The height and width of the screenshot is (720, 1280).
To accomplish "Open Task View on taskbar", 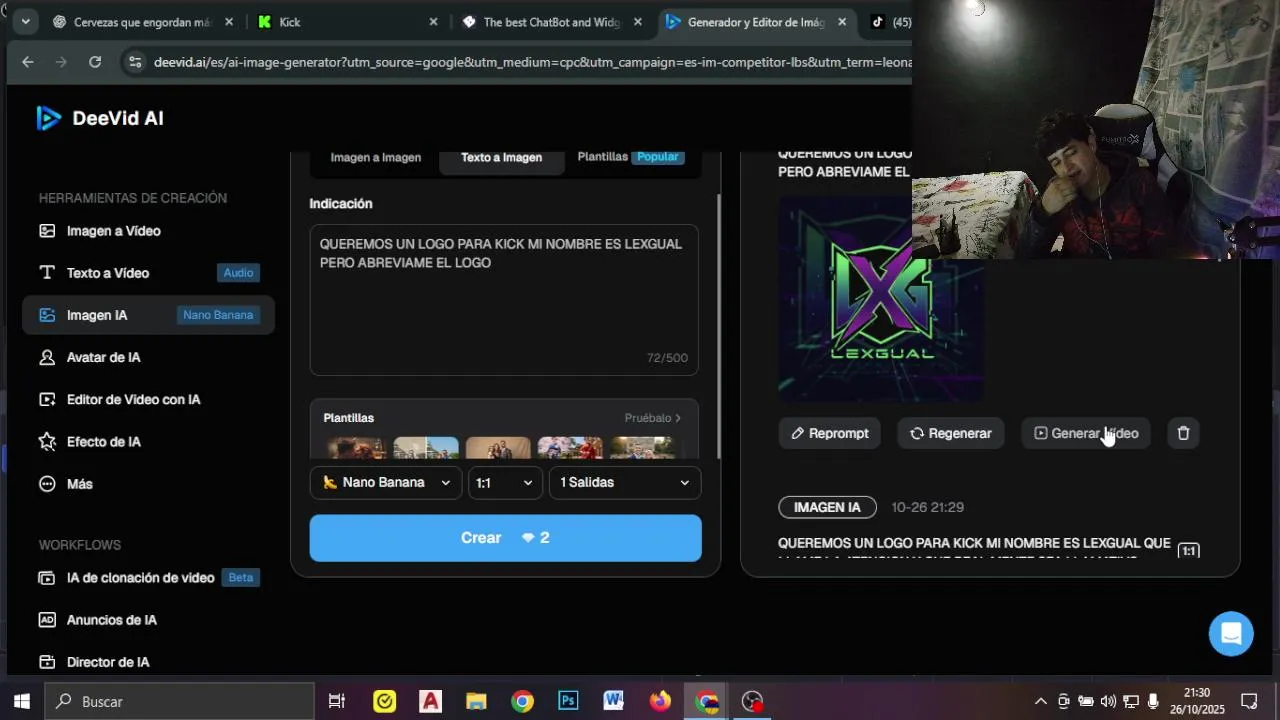I will [x=337, y=701].
